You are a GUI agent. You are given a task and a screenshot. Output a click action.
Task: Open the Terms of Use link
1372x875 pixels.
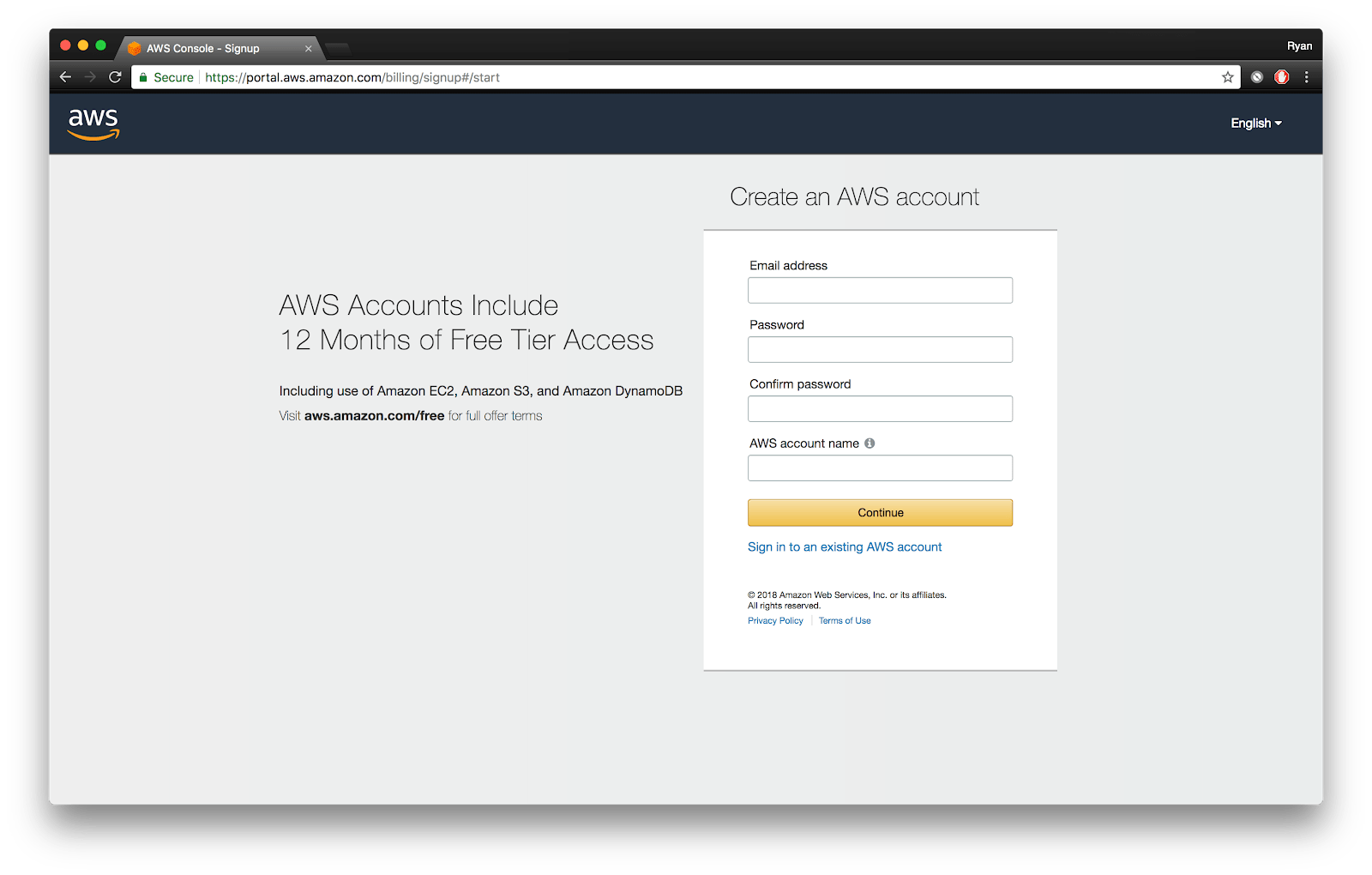tap(844, 620)
